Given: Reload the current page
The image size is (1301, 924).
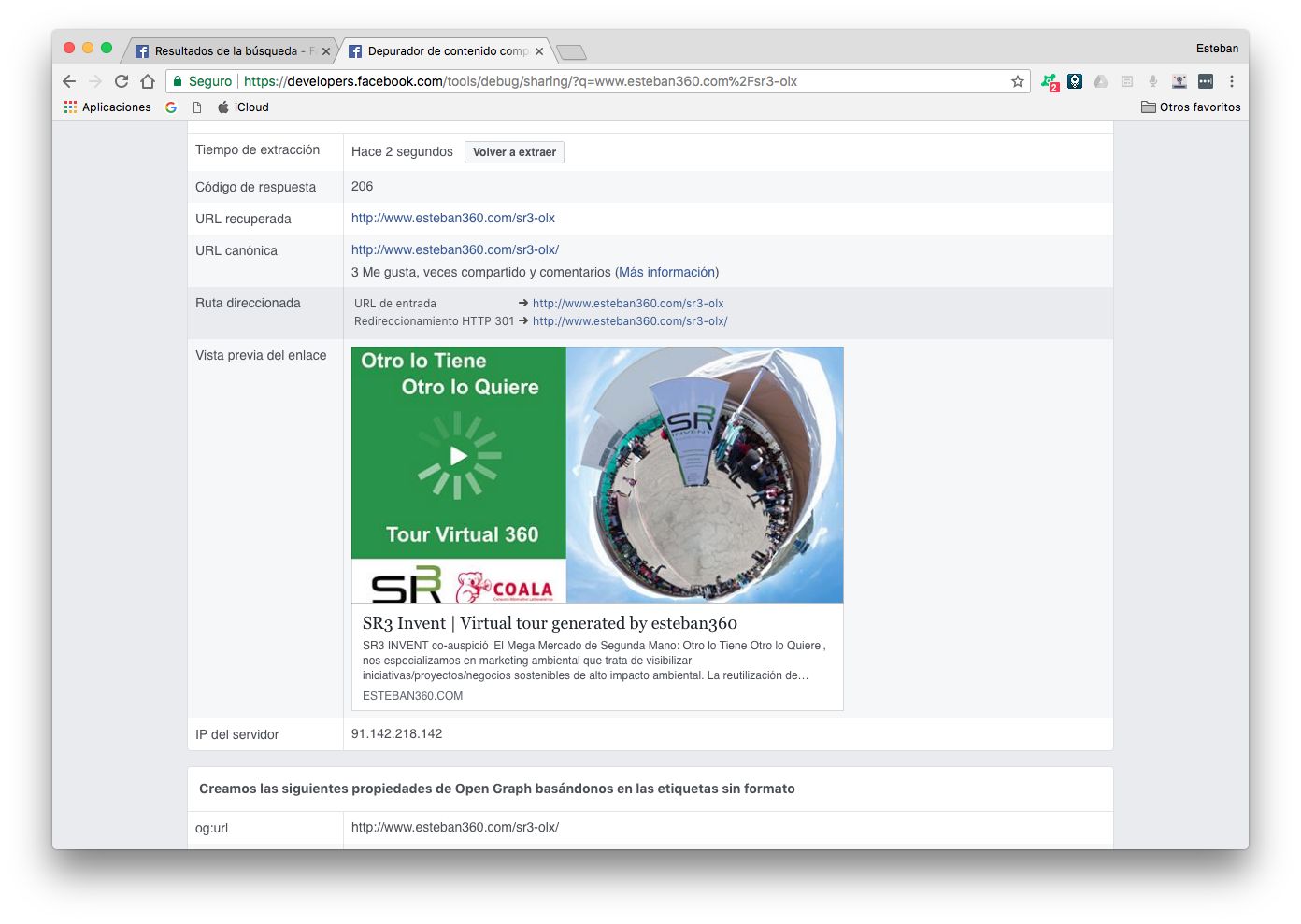Looking at the screenshot, I should tap(122, 81).
